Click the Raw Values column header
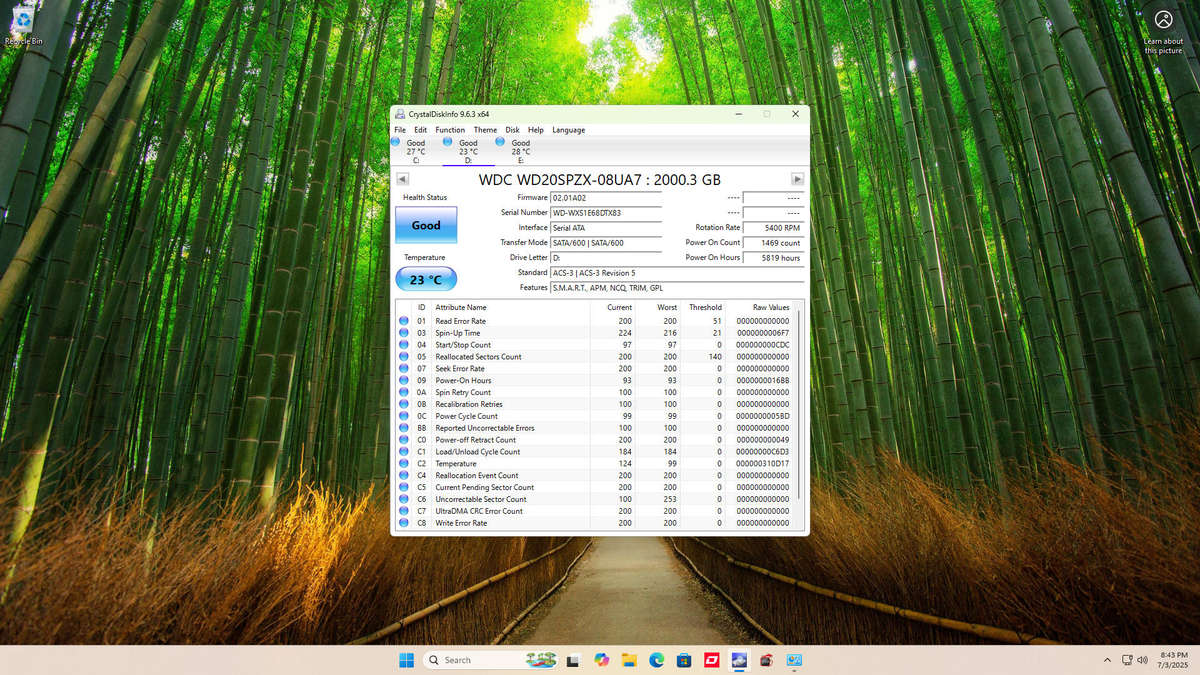This screenshot has height=675, width=1200. pyautogui.click(x=770, y=307)
